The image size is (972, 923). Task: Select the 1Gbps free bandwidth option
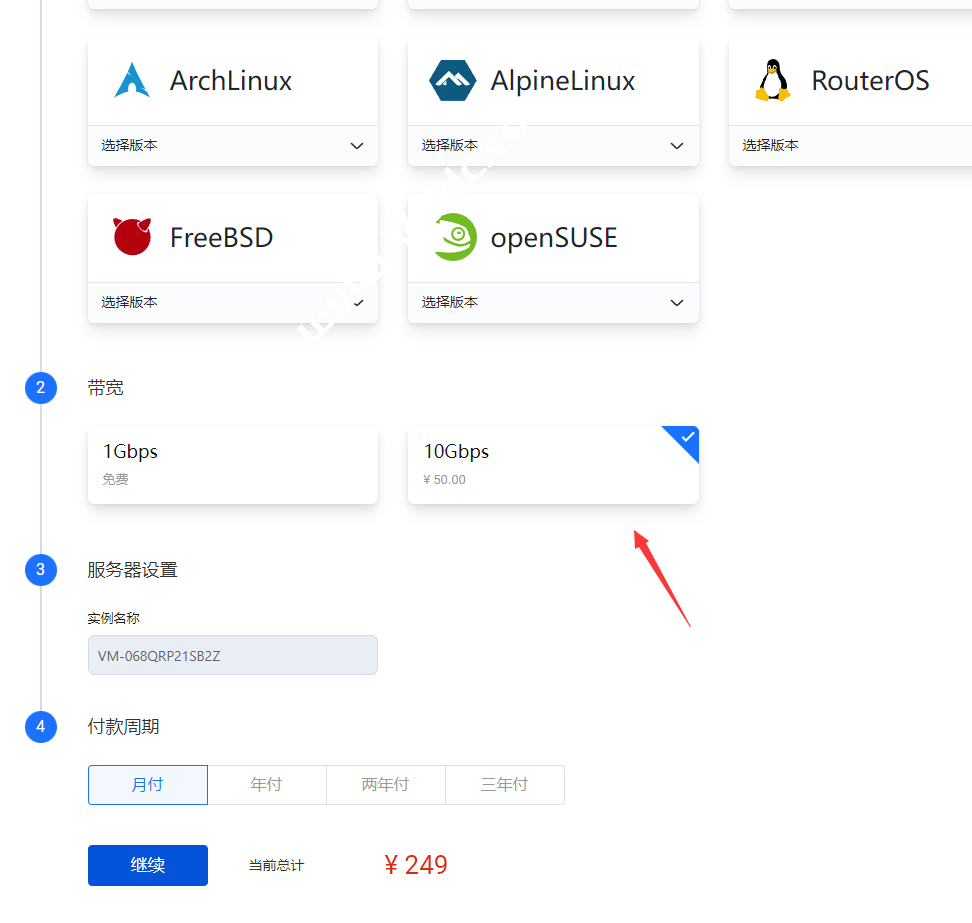coord(232,465)
